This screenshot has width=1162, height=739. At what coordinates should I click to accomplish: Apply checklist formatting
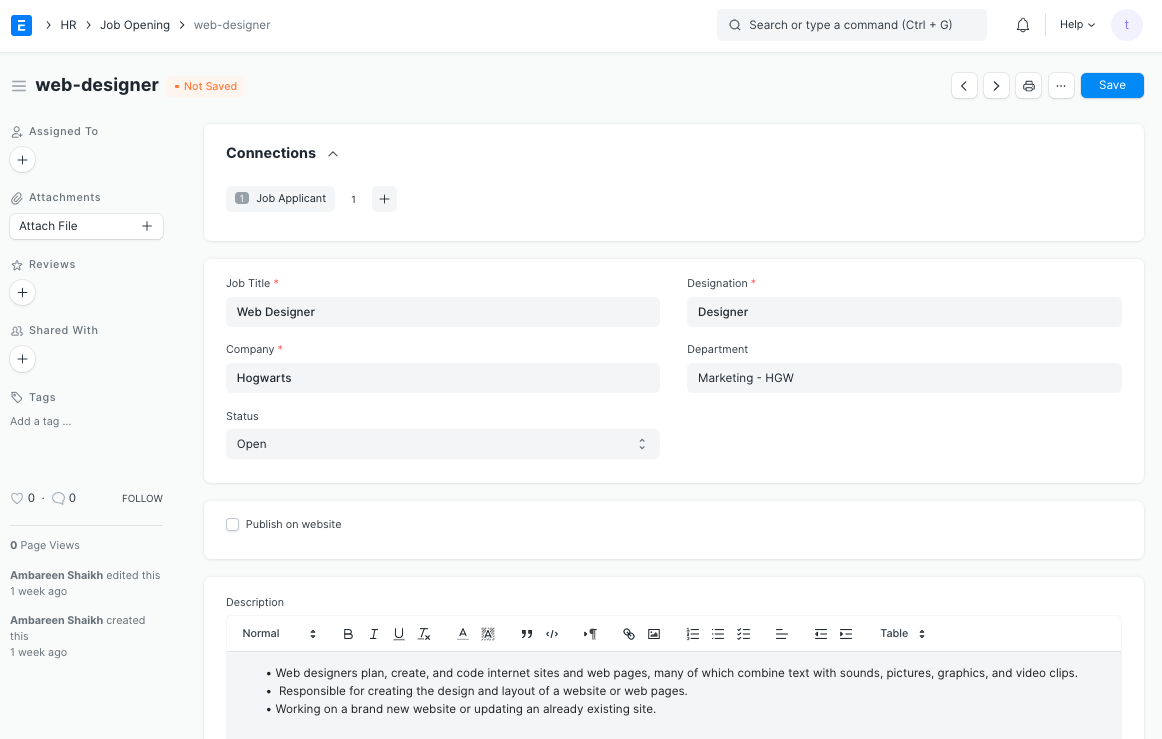pyautogui.click(x=743, y=634)
